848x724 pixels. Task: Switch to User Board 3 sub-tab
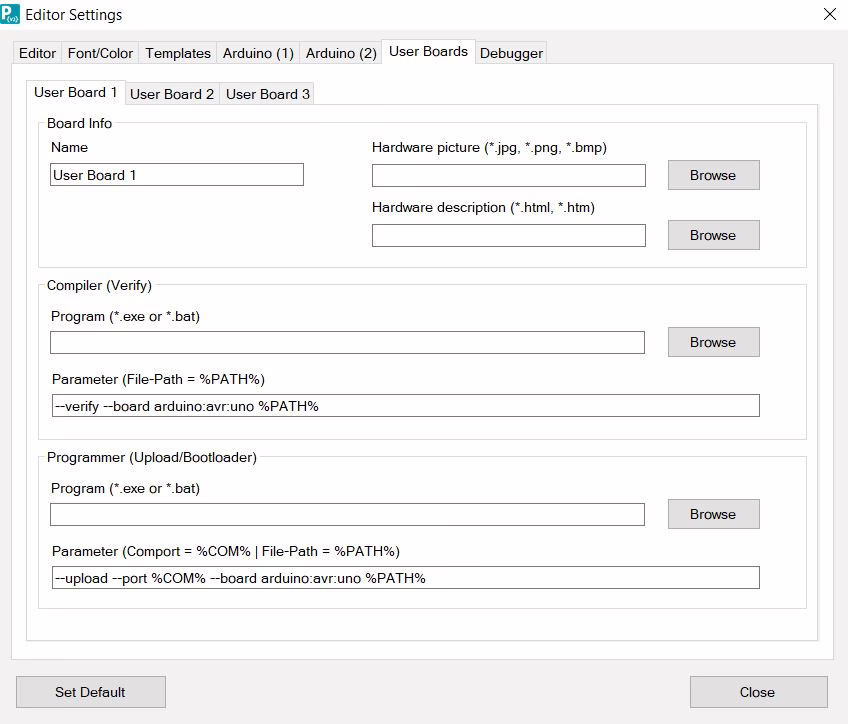(x=268, y=94)
